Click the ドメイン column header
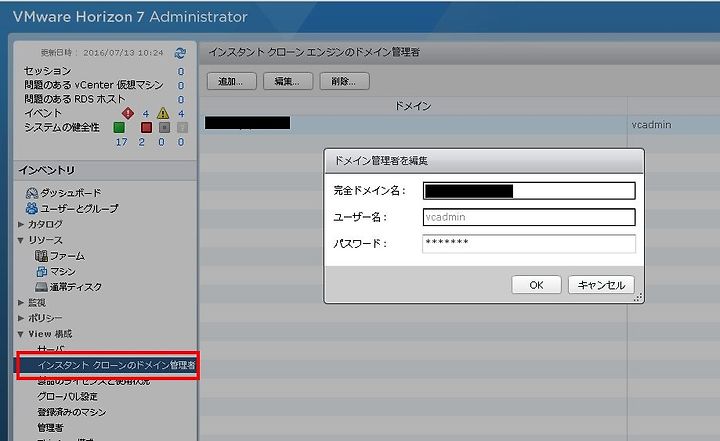This screenshot has height=441, width=720. tap(413, 106)
